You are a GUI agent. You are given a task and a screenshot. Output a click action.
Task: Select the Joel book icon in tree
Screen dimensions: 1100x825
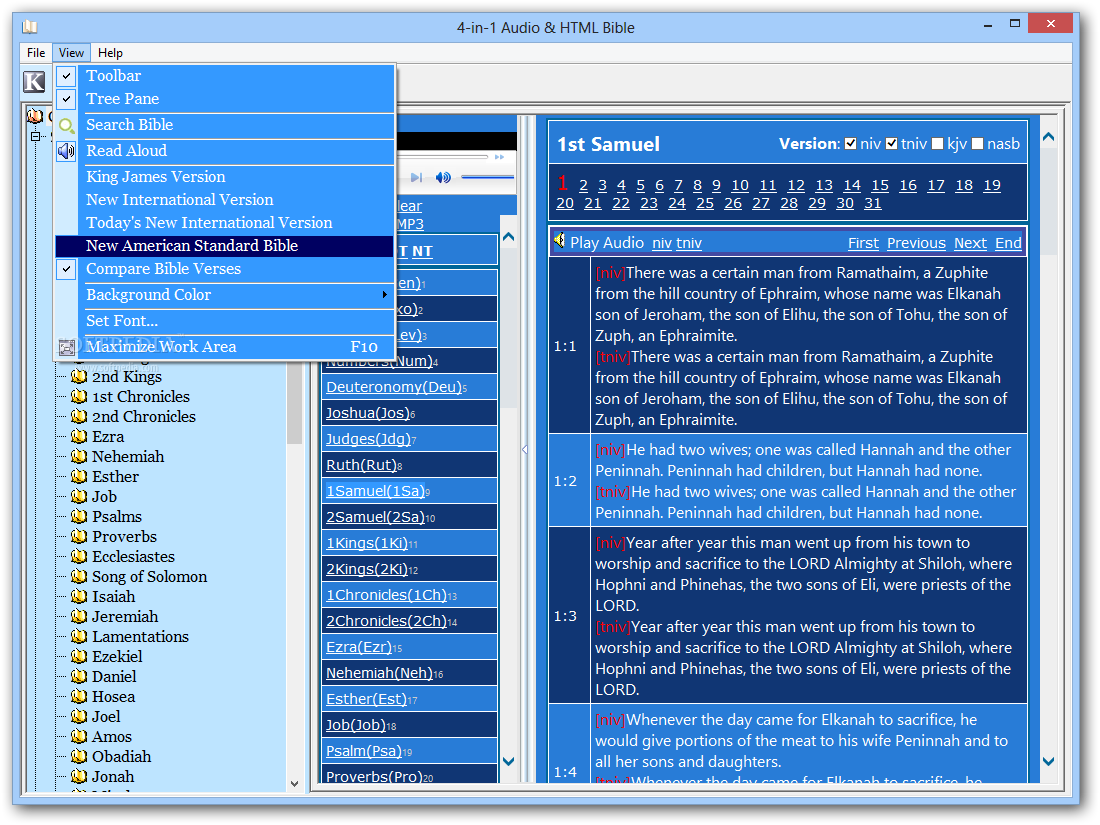coord(79,716)
